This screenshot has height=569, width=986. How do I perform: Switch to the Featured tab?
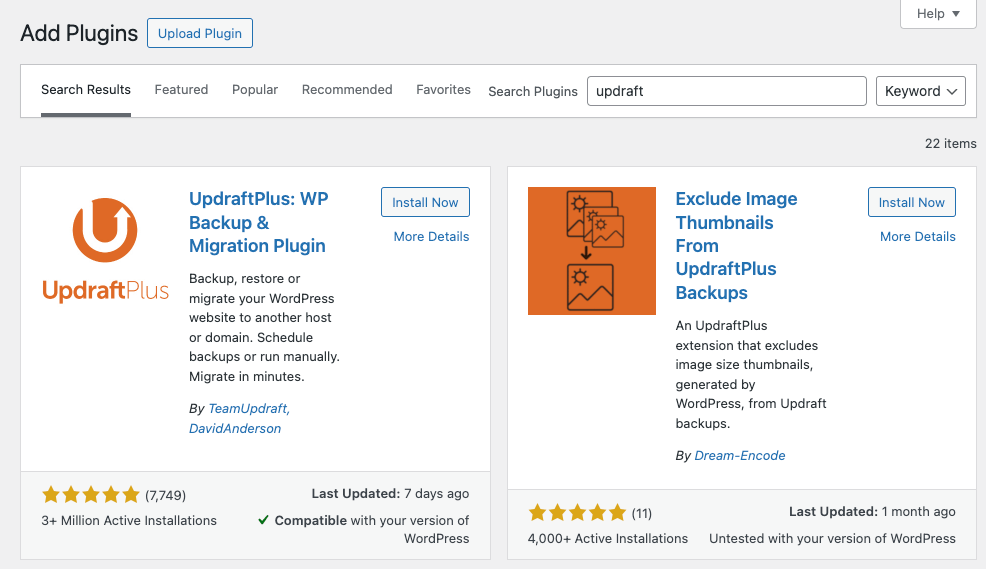point(181,90)
